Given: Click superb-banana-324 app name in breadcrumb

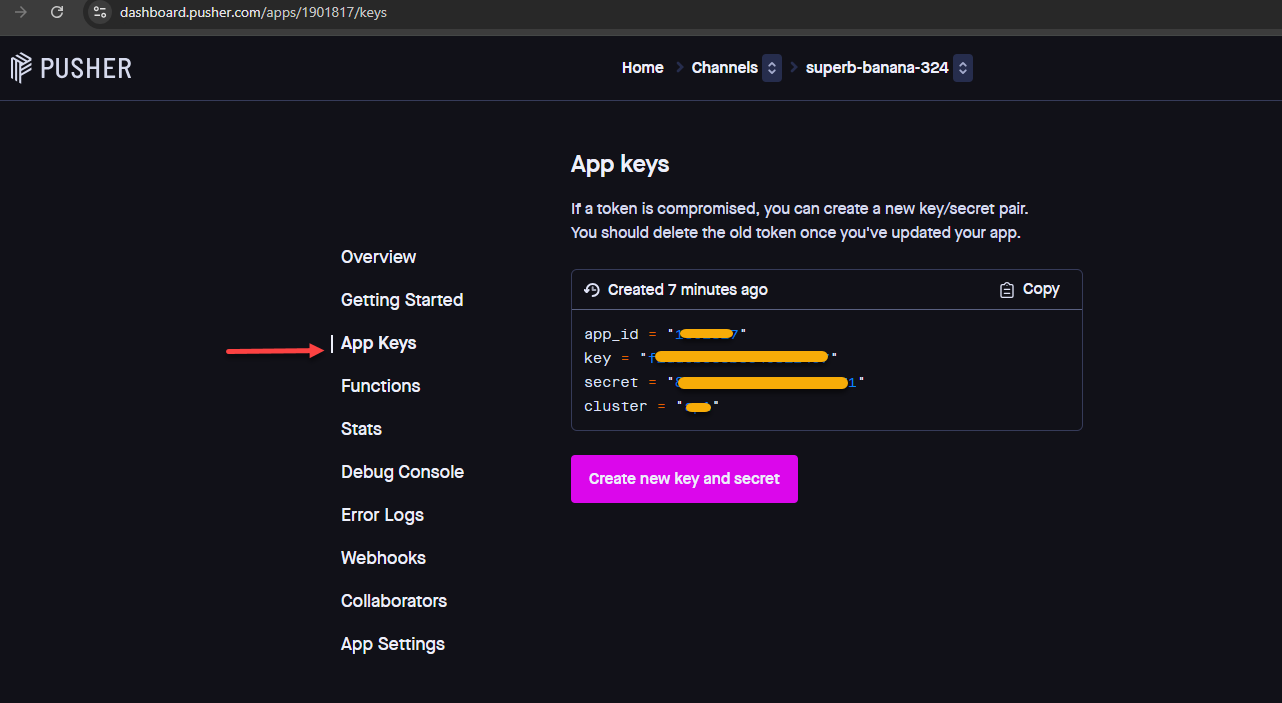Looking at the screenshot, I should pyautogui.click(x=877, y=68).
